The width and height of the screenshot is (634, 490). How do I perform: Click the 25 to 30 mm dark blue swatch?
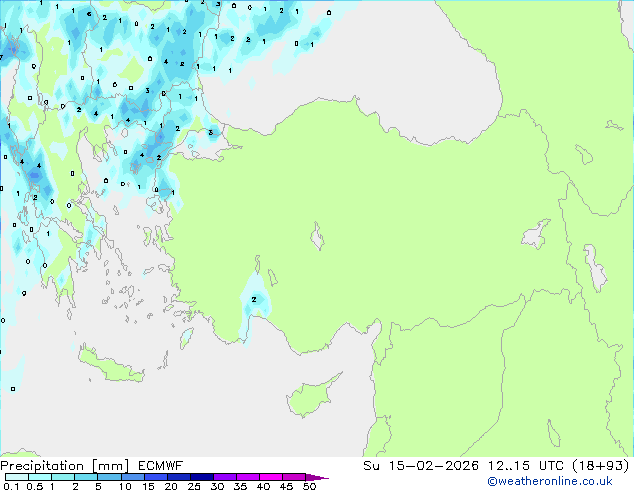pyautogui.click(x=202, y=477)
